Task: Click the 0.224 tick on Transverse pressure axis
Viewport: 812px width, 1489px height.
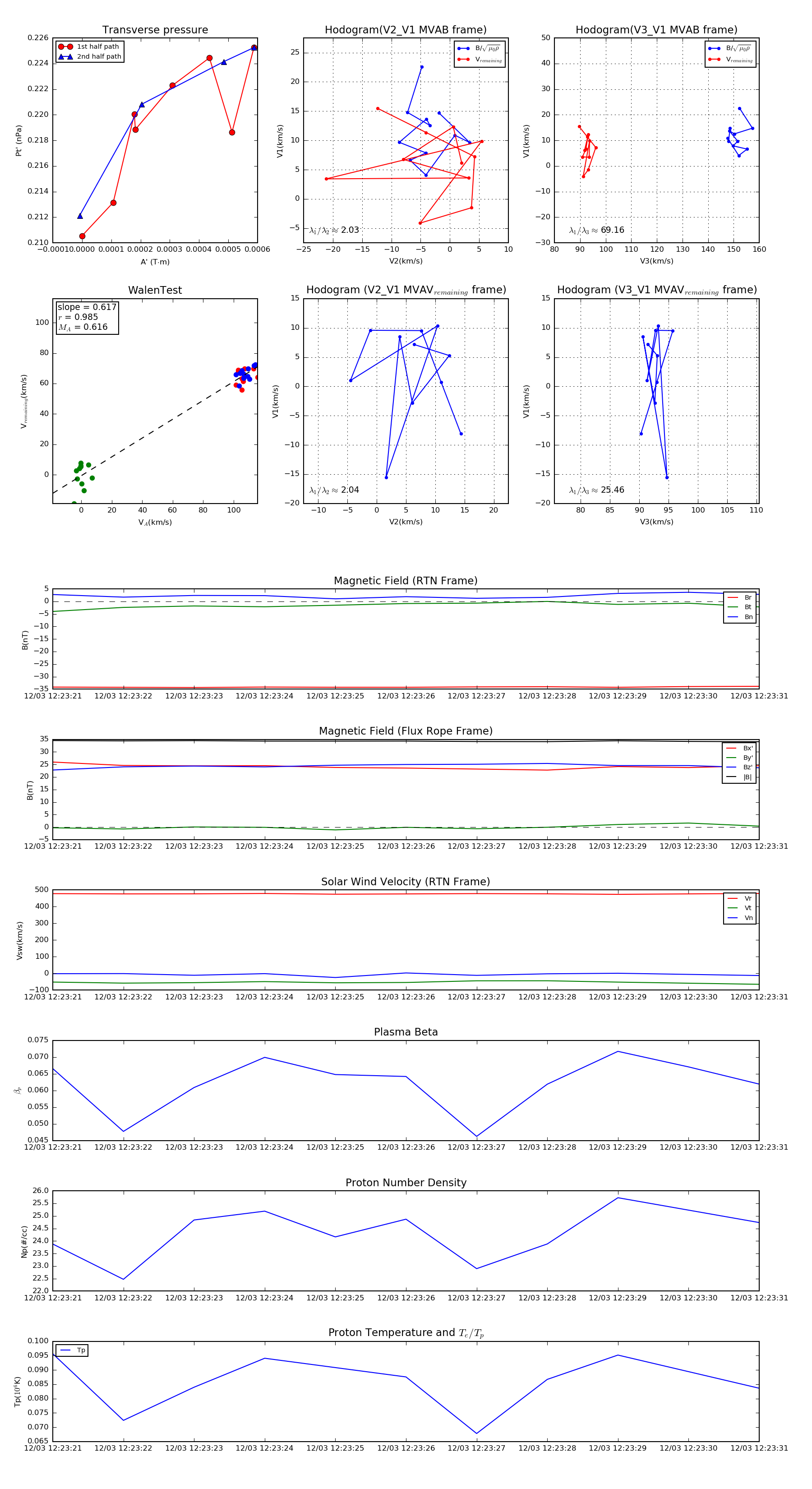Action: tap(38, 64)
